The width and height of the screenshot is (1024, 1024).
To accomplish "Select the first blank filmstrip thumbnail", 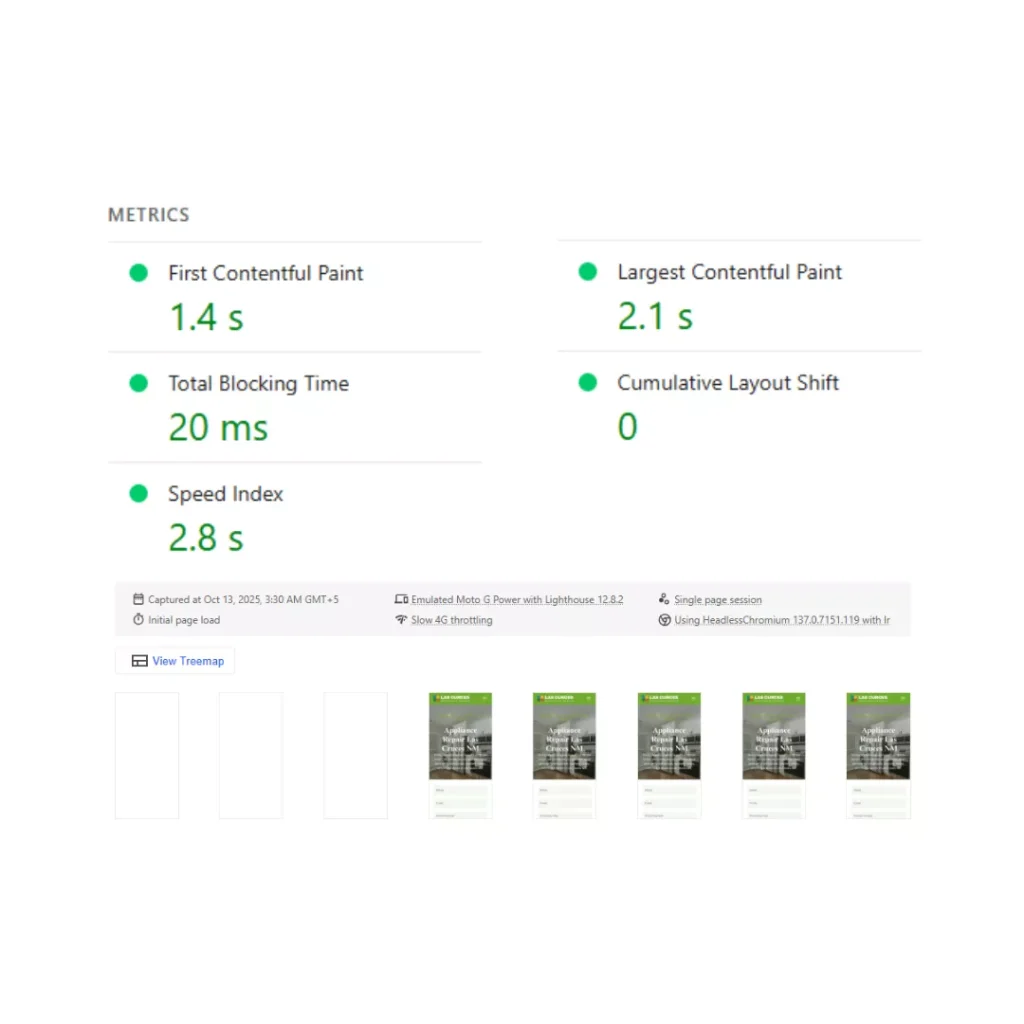I will click(147, 755).
